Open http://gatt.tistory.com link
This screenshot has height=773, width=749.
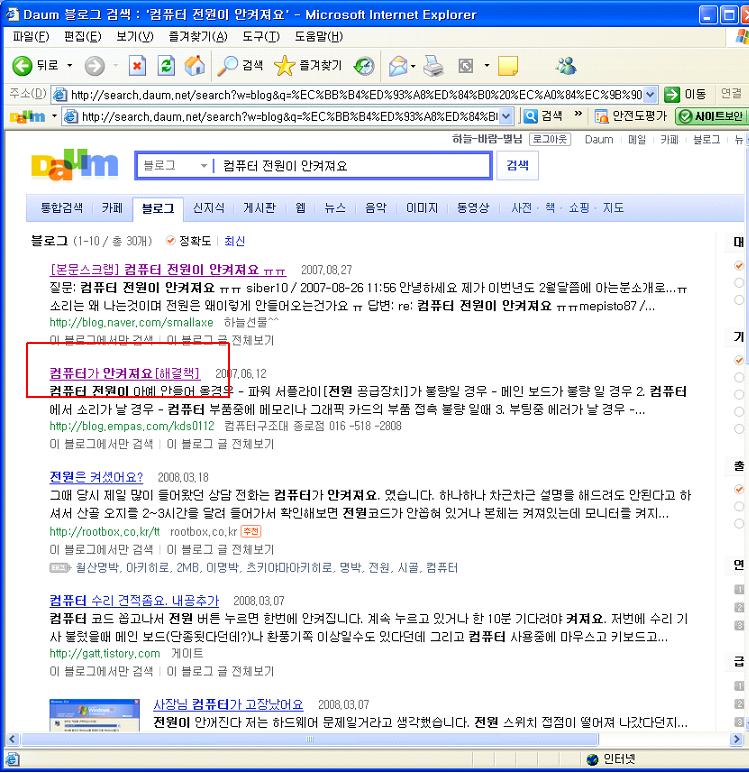105,653
